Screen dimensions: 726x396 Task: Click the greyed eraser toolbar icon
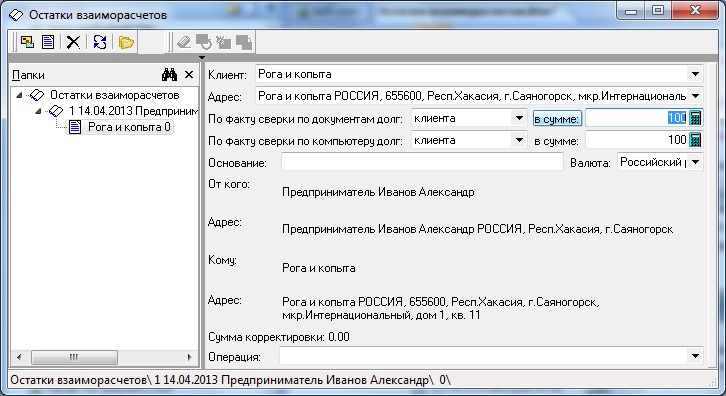pos(184,42)
